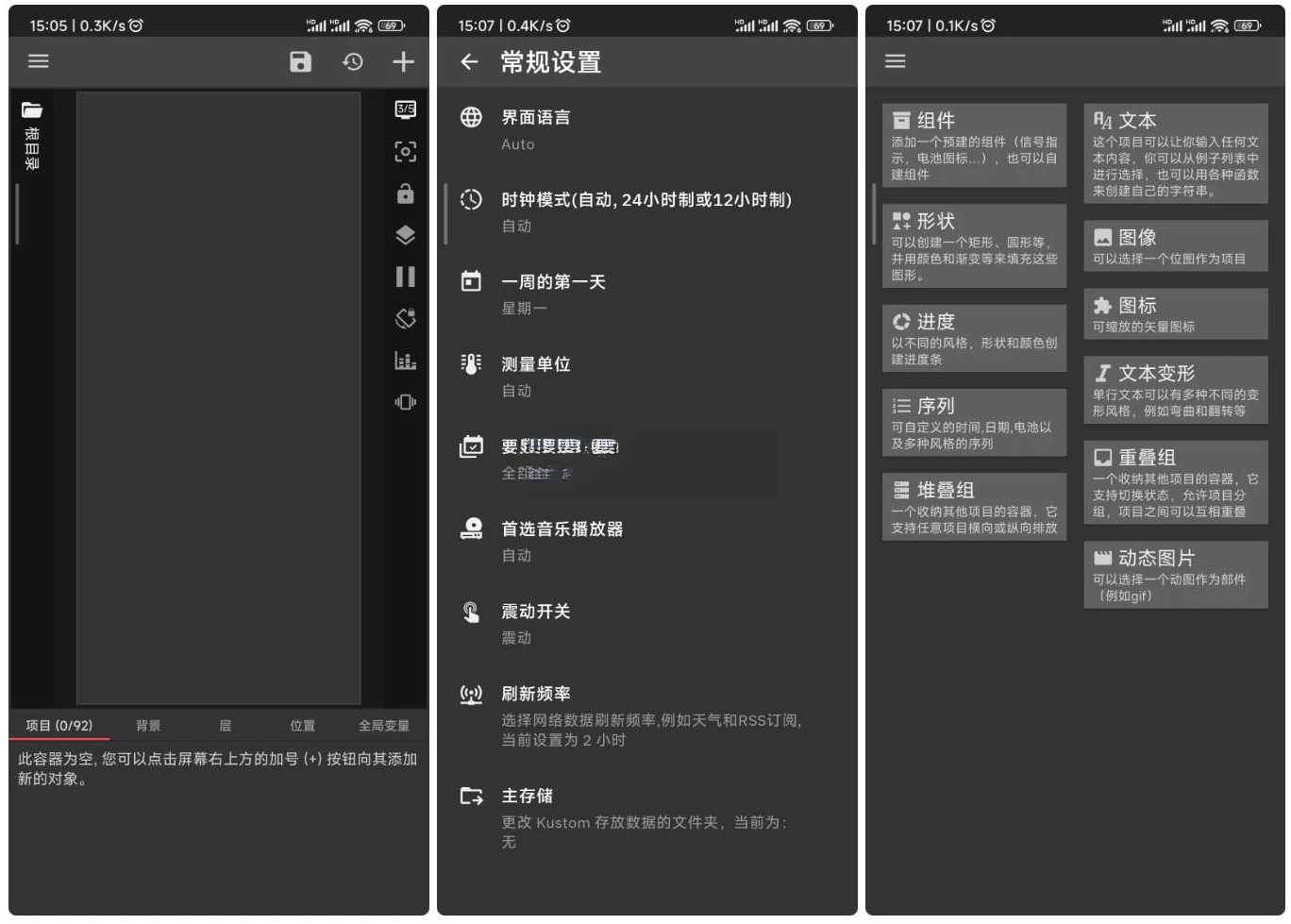Add a 动态图片 animated image item

(x=1175, y=574)
